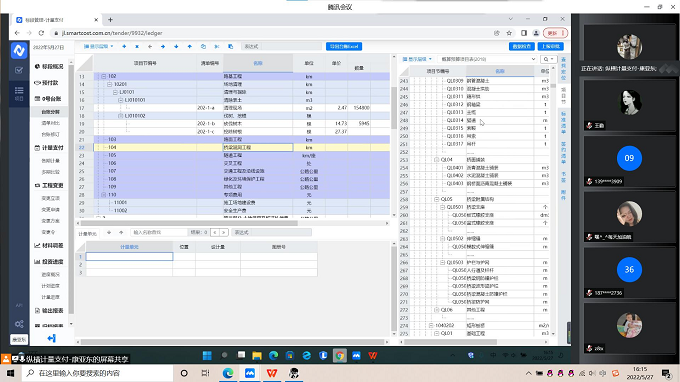Open 显示层级 dropdown in right panel

point(417,59)
